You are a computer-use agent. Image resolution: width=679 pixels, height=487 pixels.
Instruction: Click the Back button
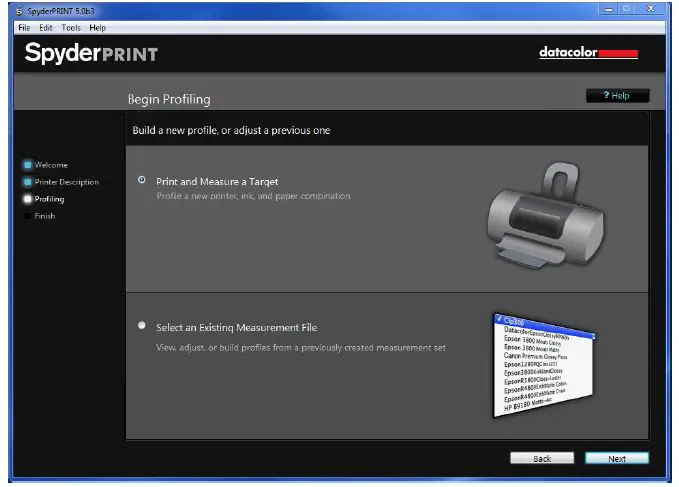point(542,458)
